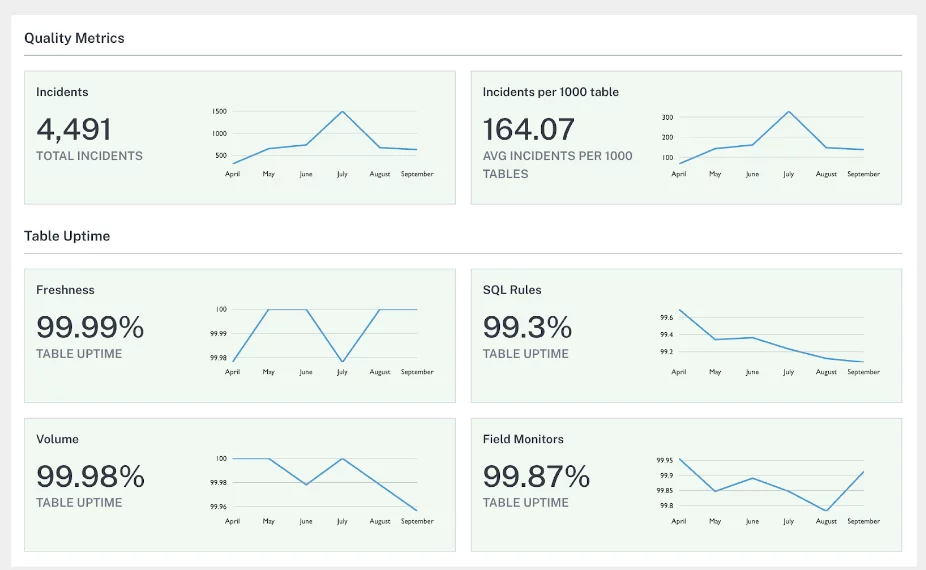Open the Field Monitors card title
The height and width of the screenshot is (570, 926).
(523, 439)
